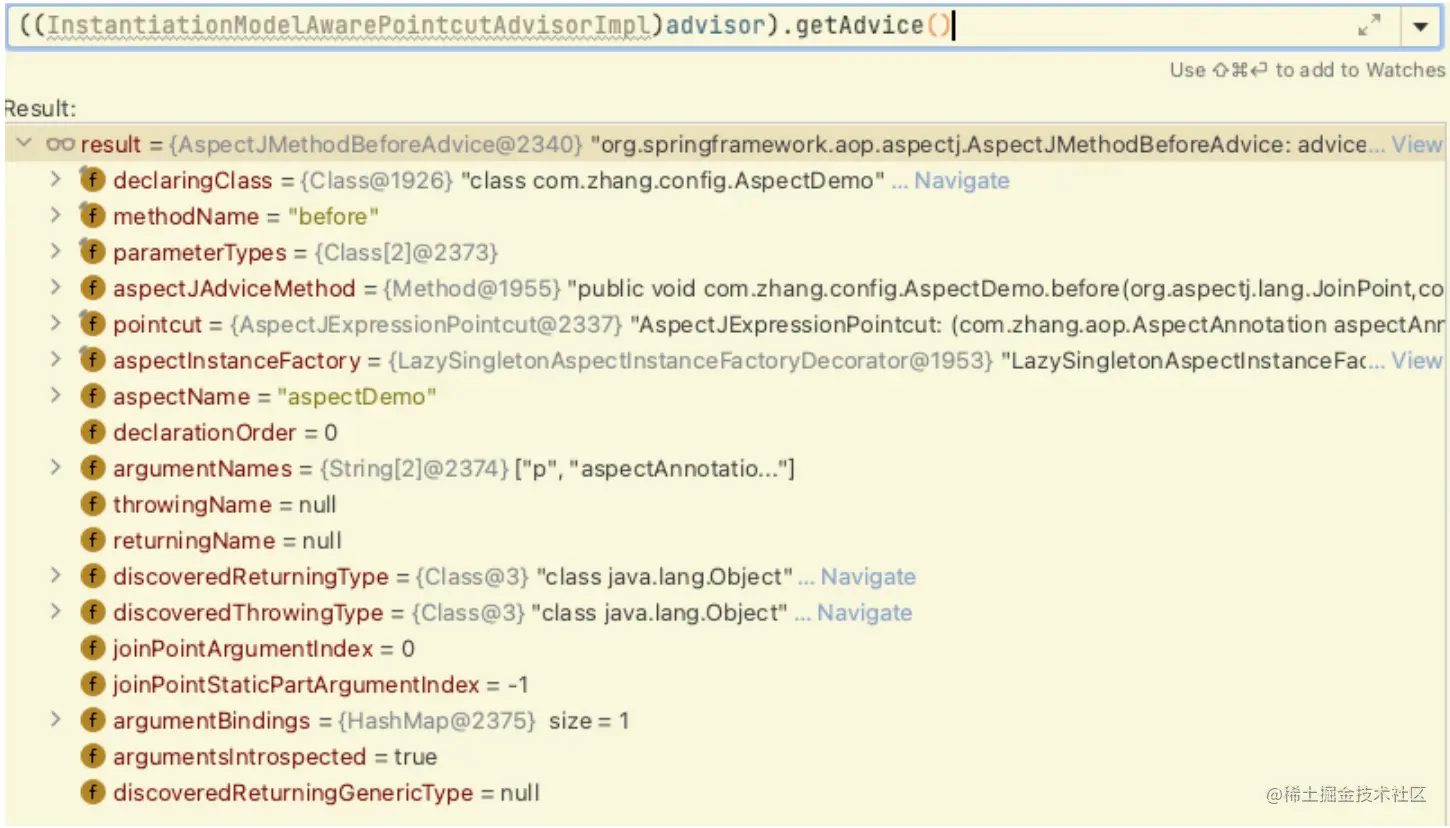1450x828 pixels.
Task: Select 'joinPointStaticPartArgumentIndex = -1' row text
Action: pyautogui.click(x=320, y=685)
